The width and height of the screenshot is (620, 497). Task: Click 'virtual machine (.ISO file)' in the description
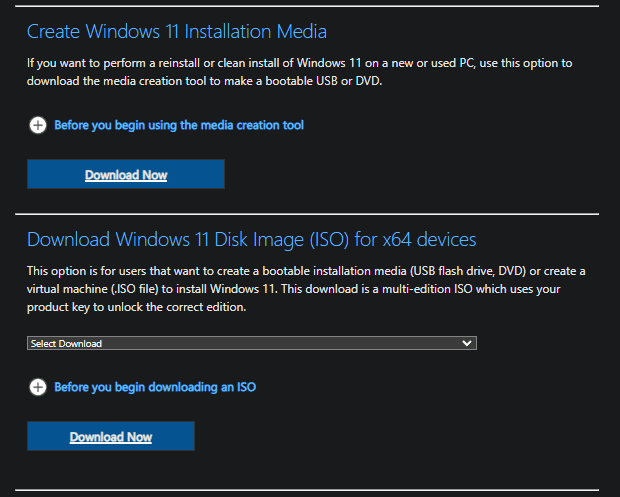pyautogui.click(x=93, y=289)
